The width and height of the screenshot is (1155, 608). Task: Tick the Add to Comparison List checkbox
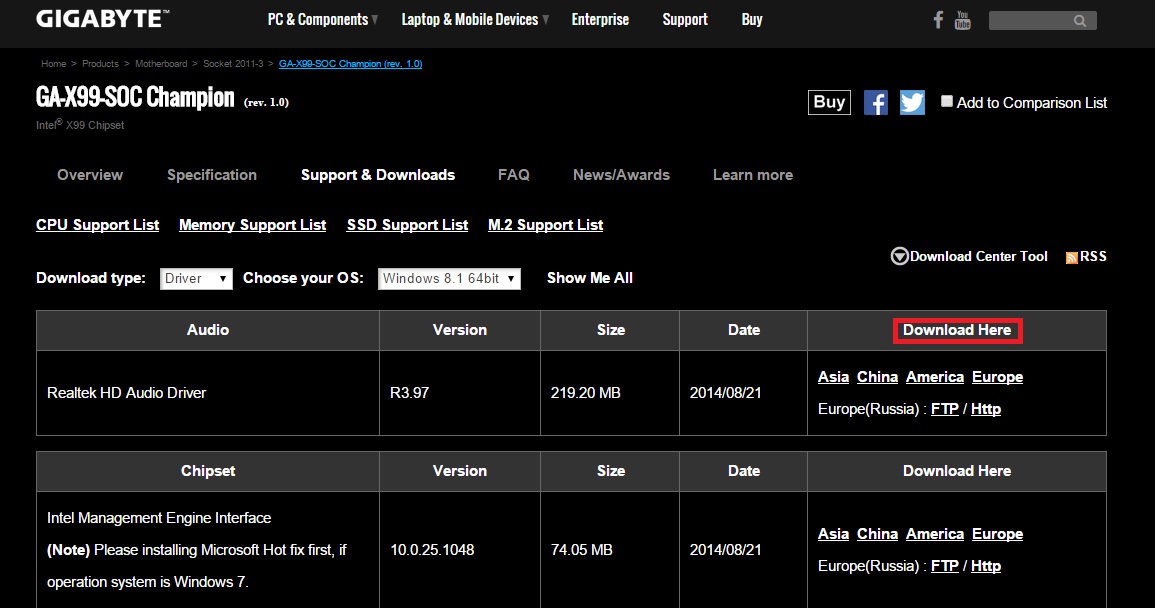tap(947, 102)
